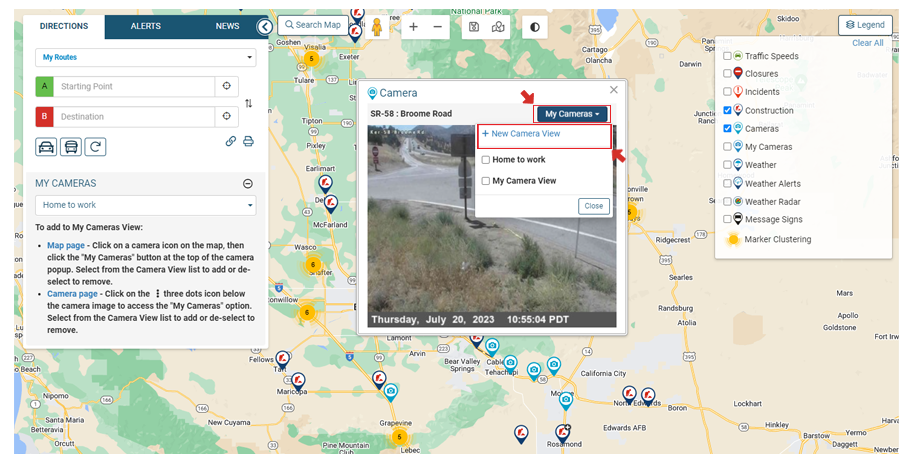This screenshot has height=464, width=908.
Task: Switch to ALERTS tab
Action: pyautogui.click(x=145, y=27)
